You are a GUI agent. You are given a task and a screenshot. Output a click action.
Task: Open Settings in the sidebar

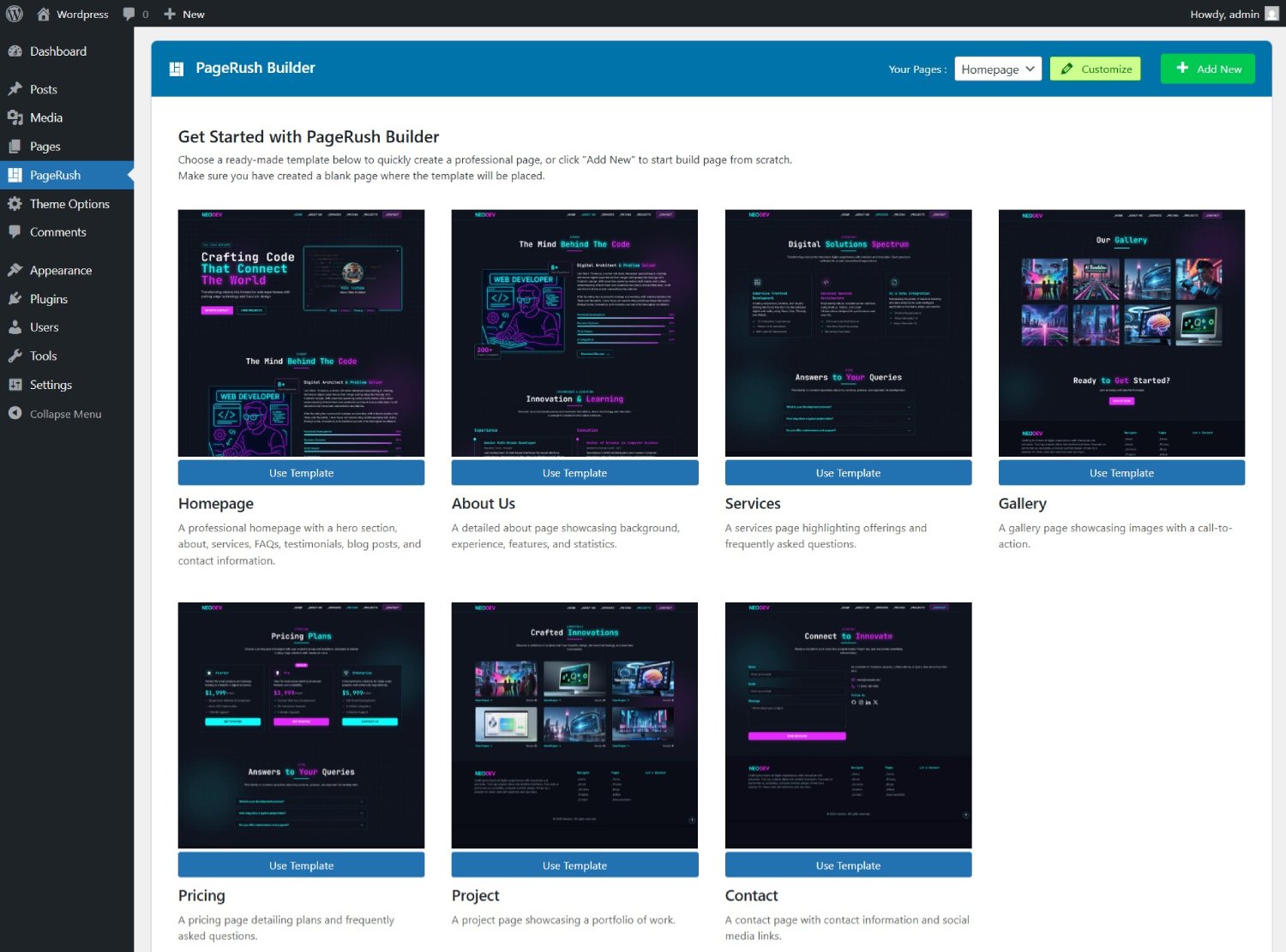coord(67,385)
